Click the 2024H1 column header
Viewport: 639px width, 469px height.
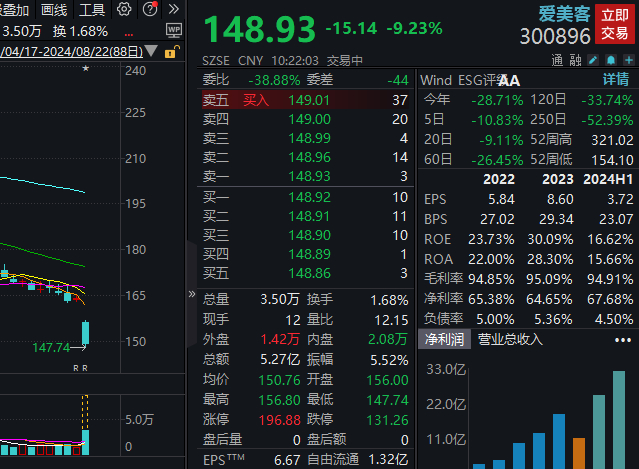click(608, 179)
